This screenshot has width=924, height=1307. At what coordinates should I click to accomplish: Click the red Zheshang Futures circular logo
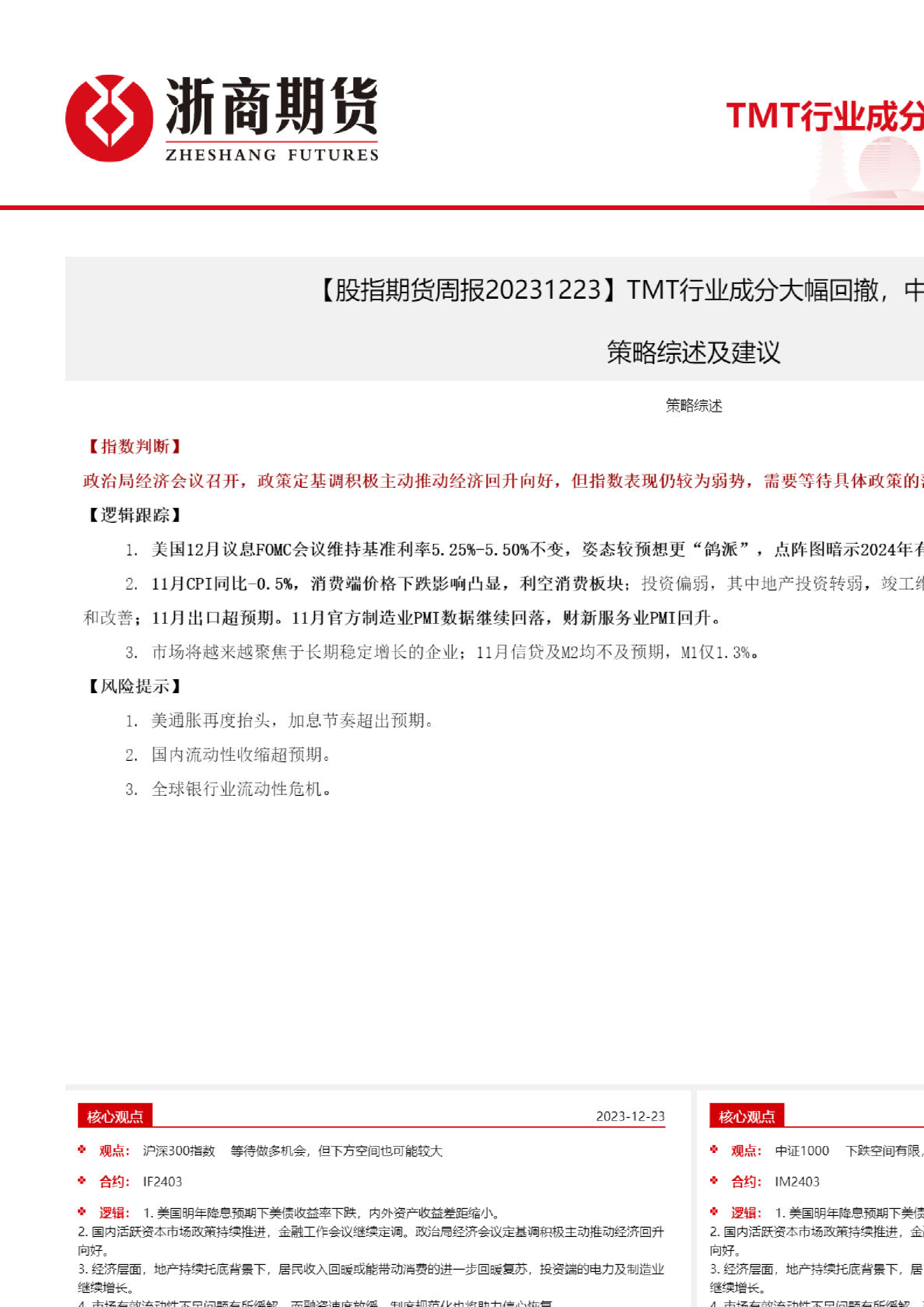click(109, 118)
